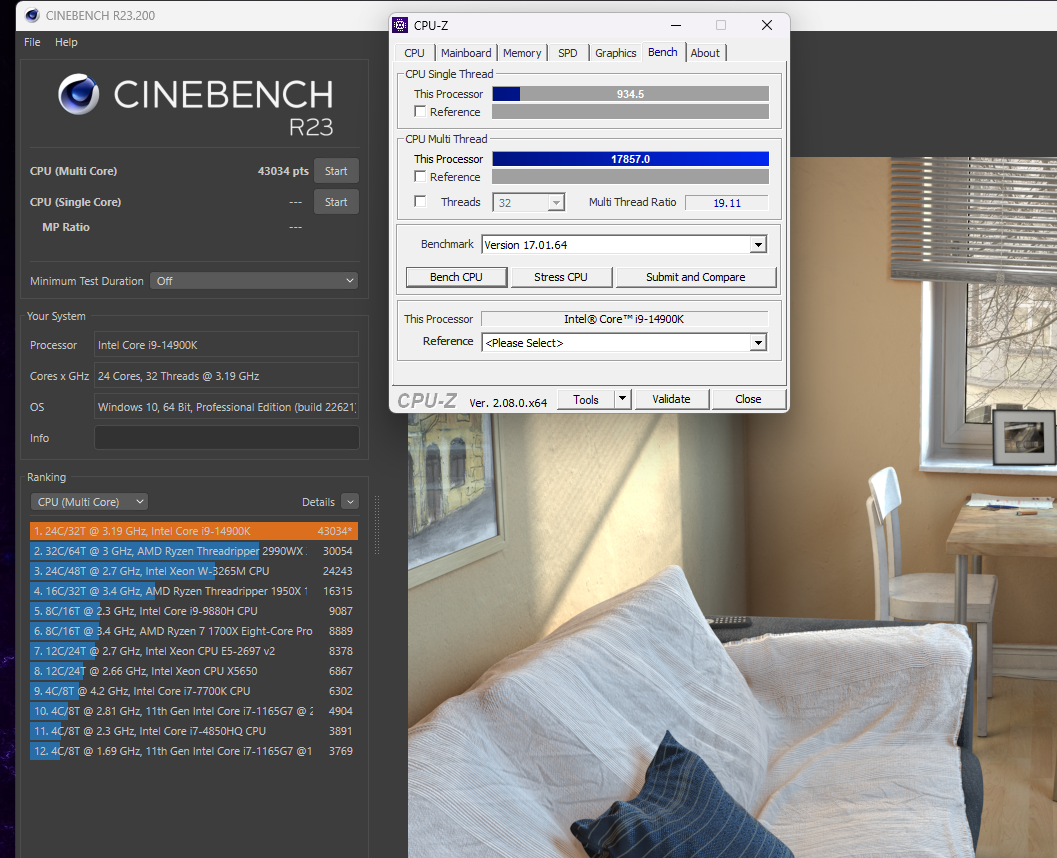Click the Multi Thread Reference bar

pos(630,177)
